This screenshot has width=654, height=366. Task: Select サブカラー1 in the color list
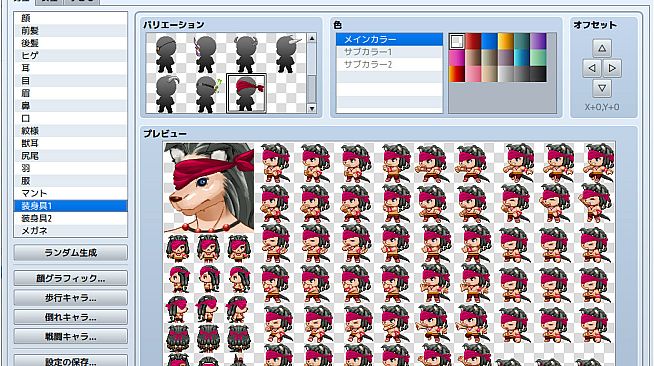[389, 52]
